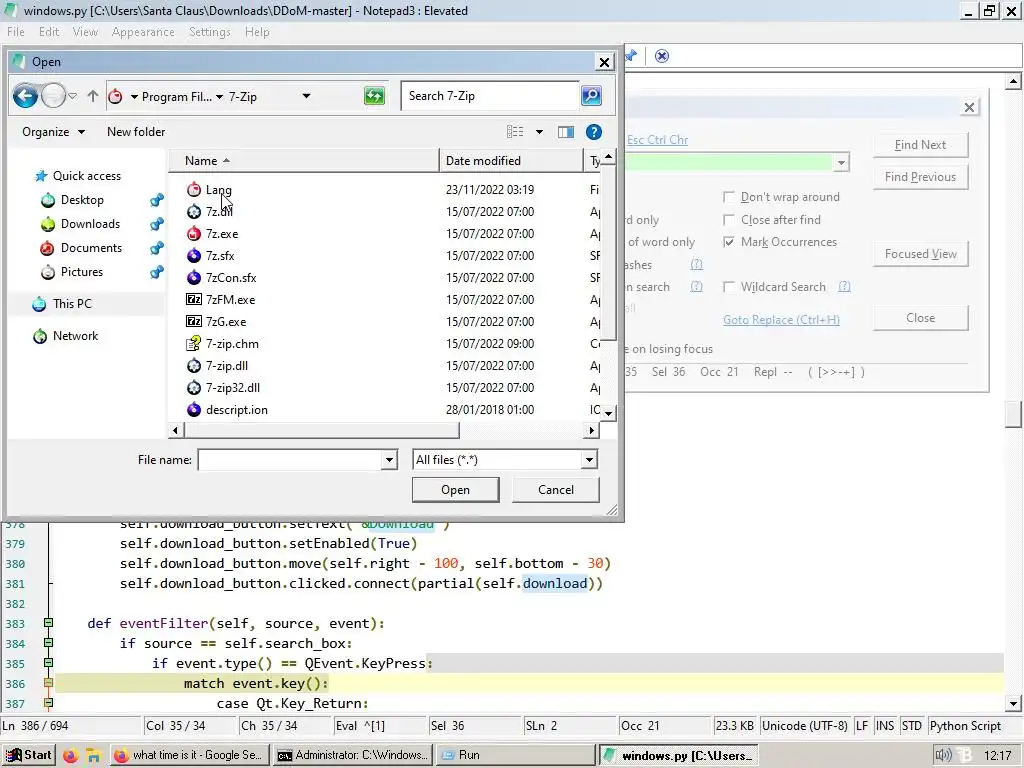1024x768 pixels.
Task: Refresh the 7-Zip folder listing
Action: click(374, 97)
